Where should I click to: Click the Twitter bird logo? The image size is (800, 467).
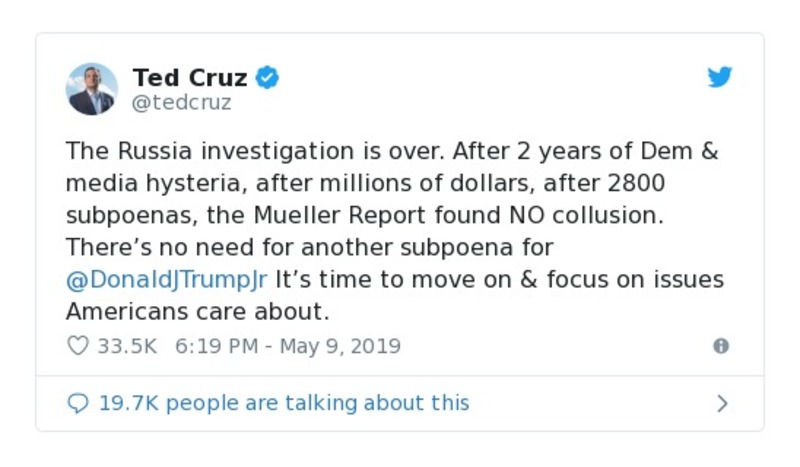pos(720,78)
